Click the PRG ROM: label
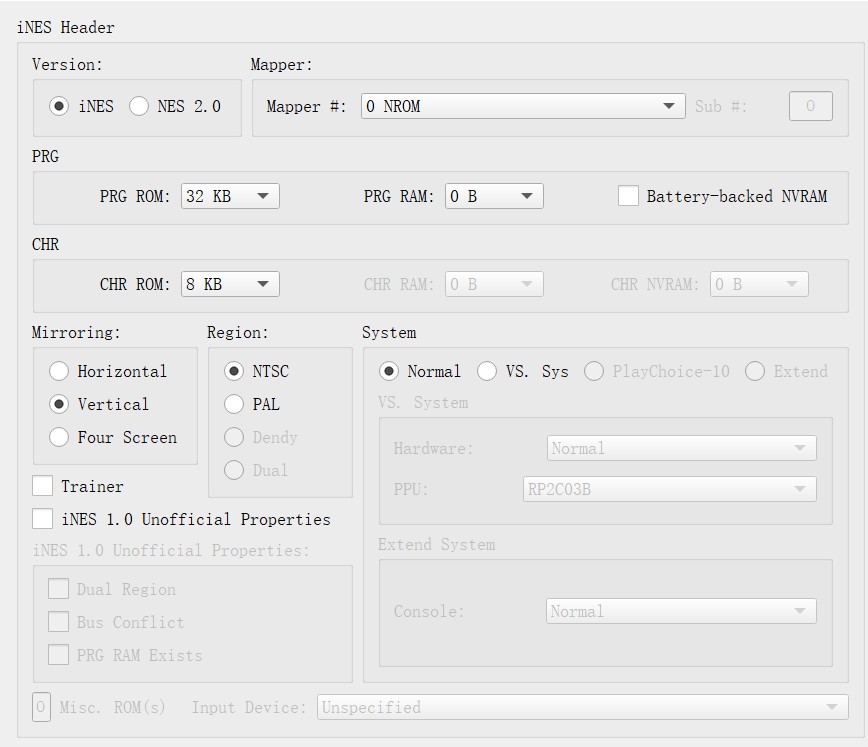 point(135,196)
